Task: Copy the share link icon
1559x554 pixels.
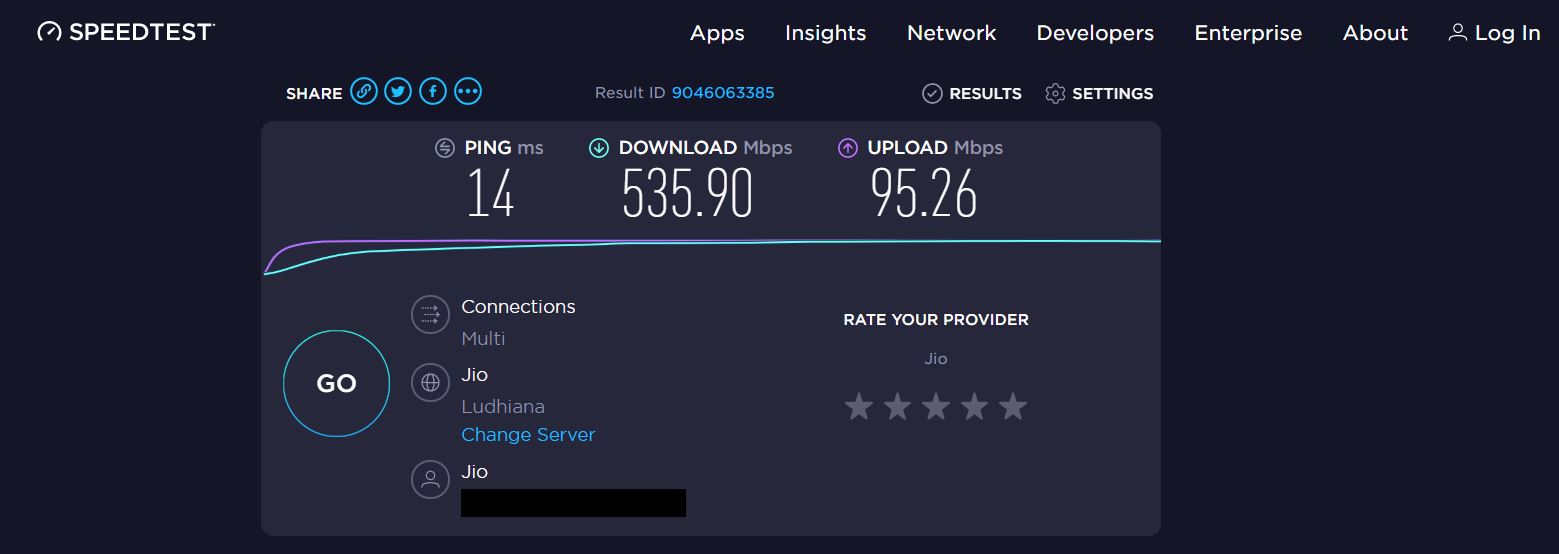Action: (x=364, y=93)
